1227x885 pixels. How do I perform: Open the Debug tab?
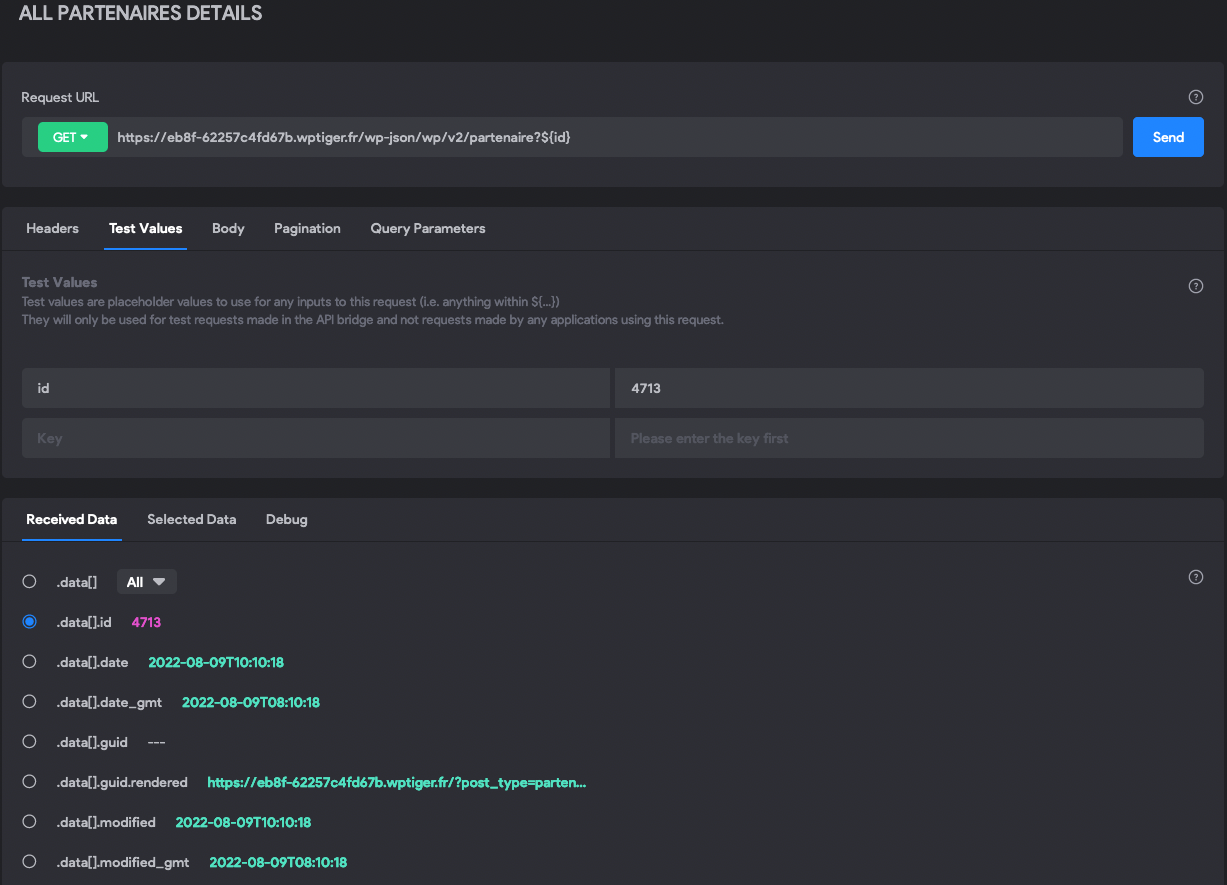(286, 520)
